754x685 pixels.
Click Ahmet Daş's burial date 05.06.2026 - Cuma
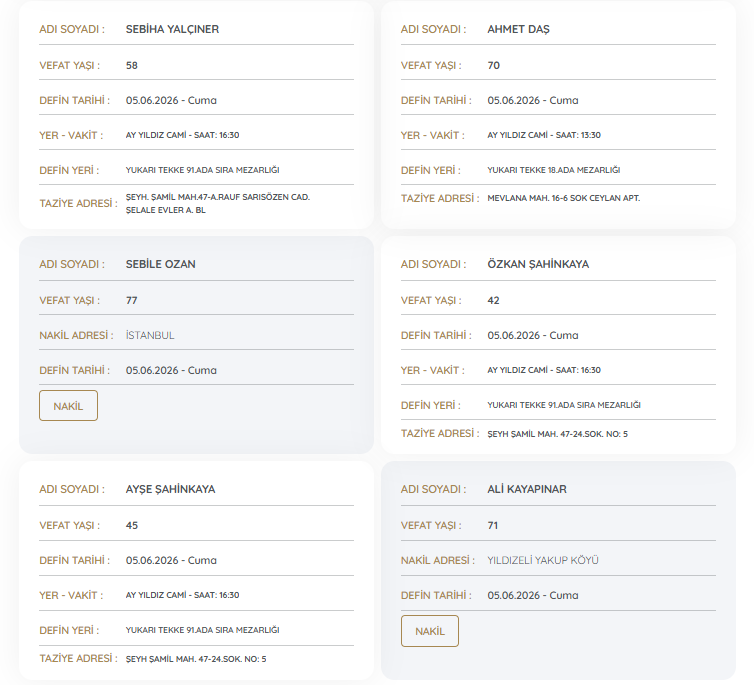coord(533,100)
